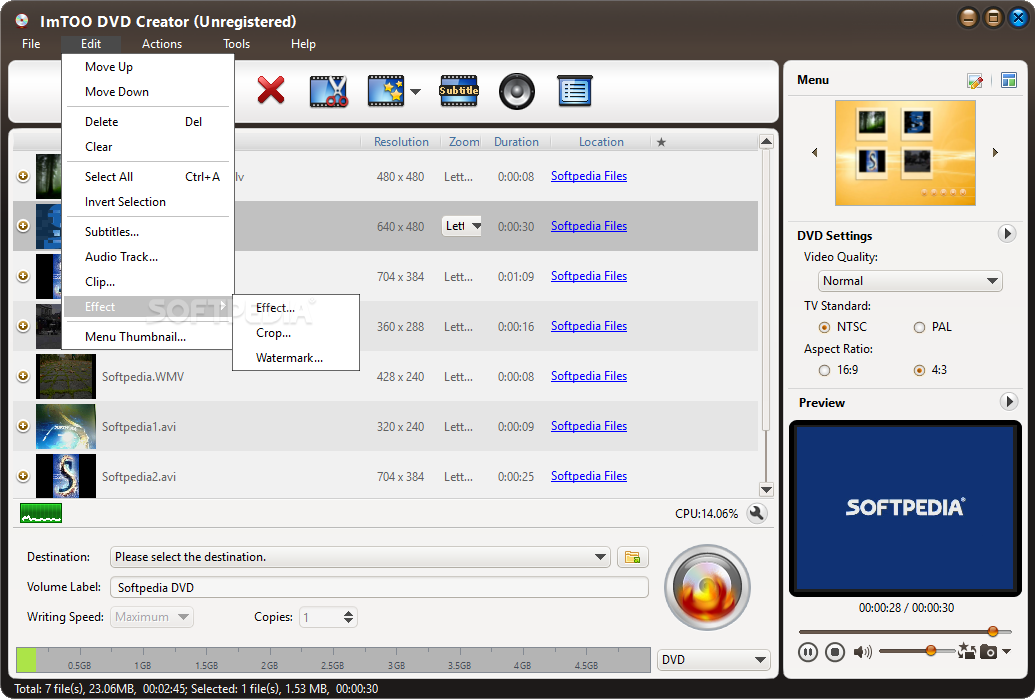Open the menu templates icon
Viewport: 1035px width, 699px height.
click(x=1009, y=81)
